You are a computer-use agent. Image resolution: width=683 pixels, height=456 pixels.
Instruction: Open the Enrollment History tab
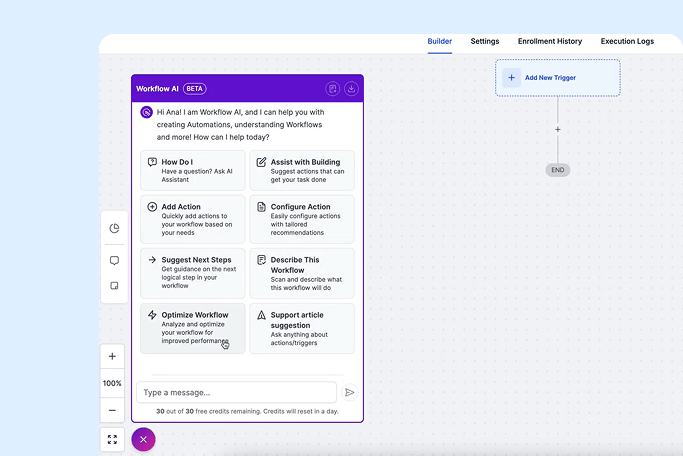(x=550, y=42)
